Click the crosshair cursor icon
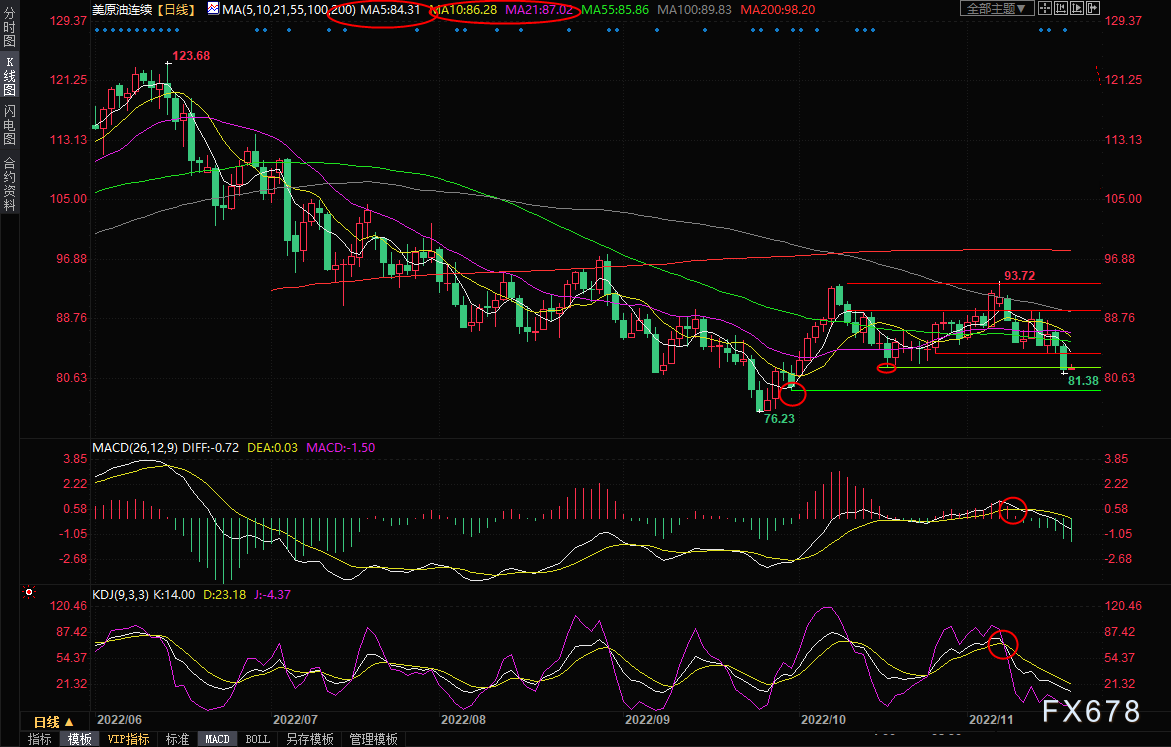 click(x=1044, y=8)
